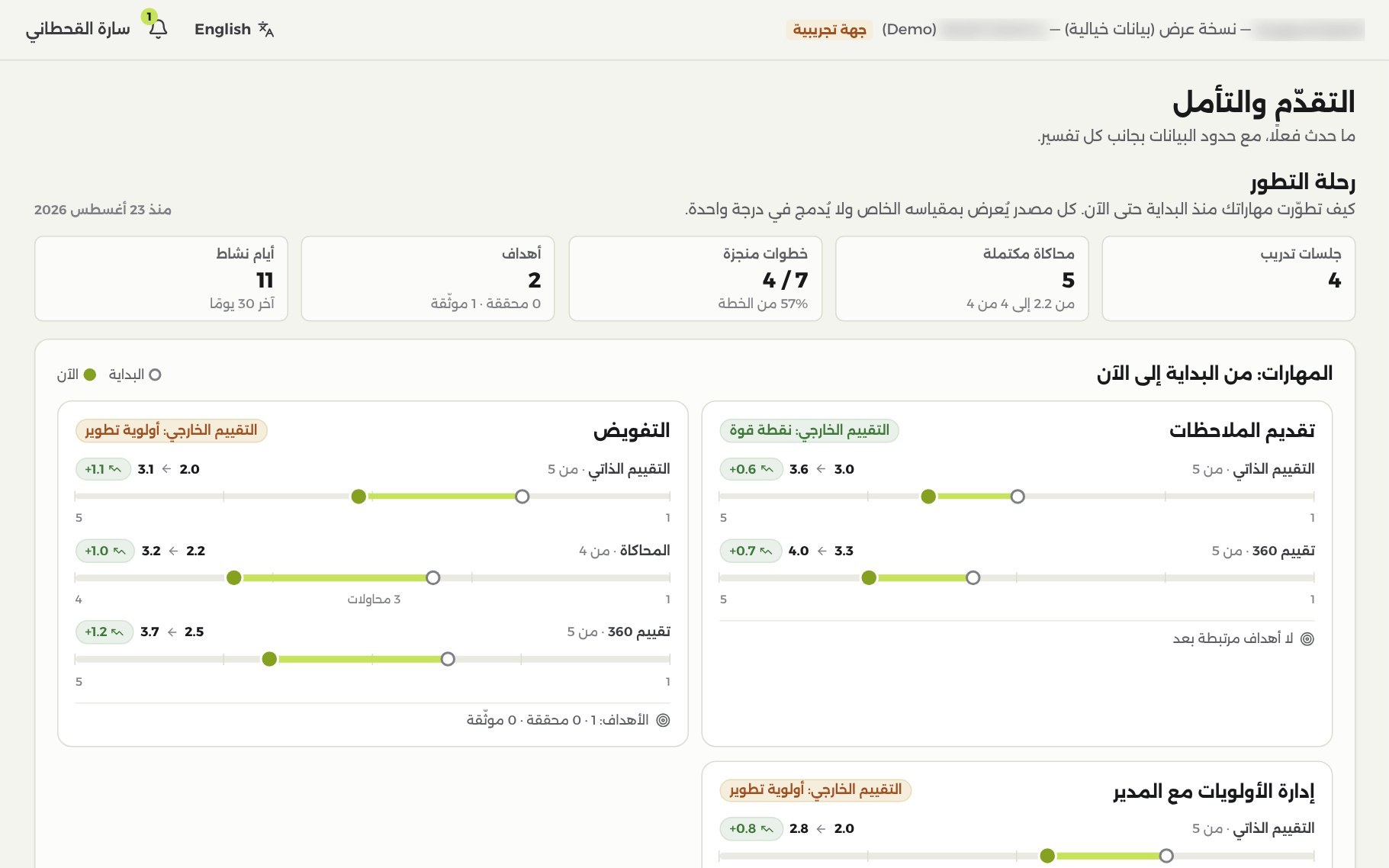Screen dimensions: 1389x868
Task: Click the +1.0 trend badge
Action: 105,551
